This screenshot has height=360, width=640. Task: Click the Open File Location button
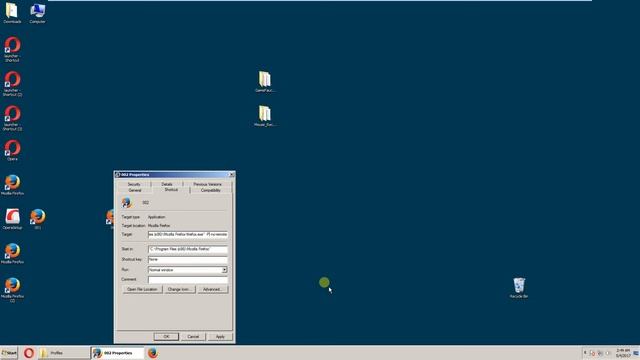pyautogui.click(x=142, y=289)
